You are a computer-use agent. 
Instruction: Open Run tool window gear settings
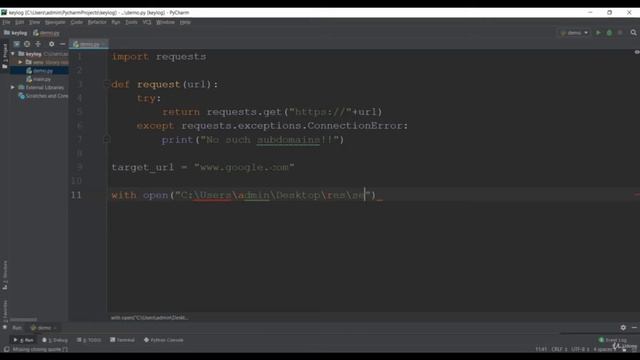[x=623, y=327]
